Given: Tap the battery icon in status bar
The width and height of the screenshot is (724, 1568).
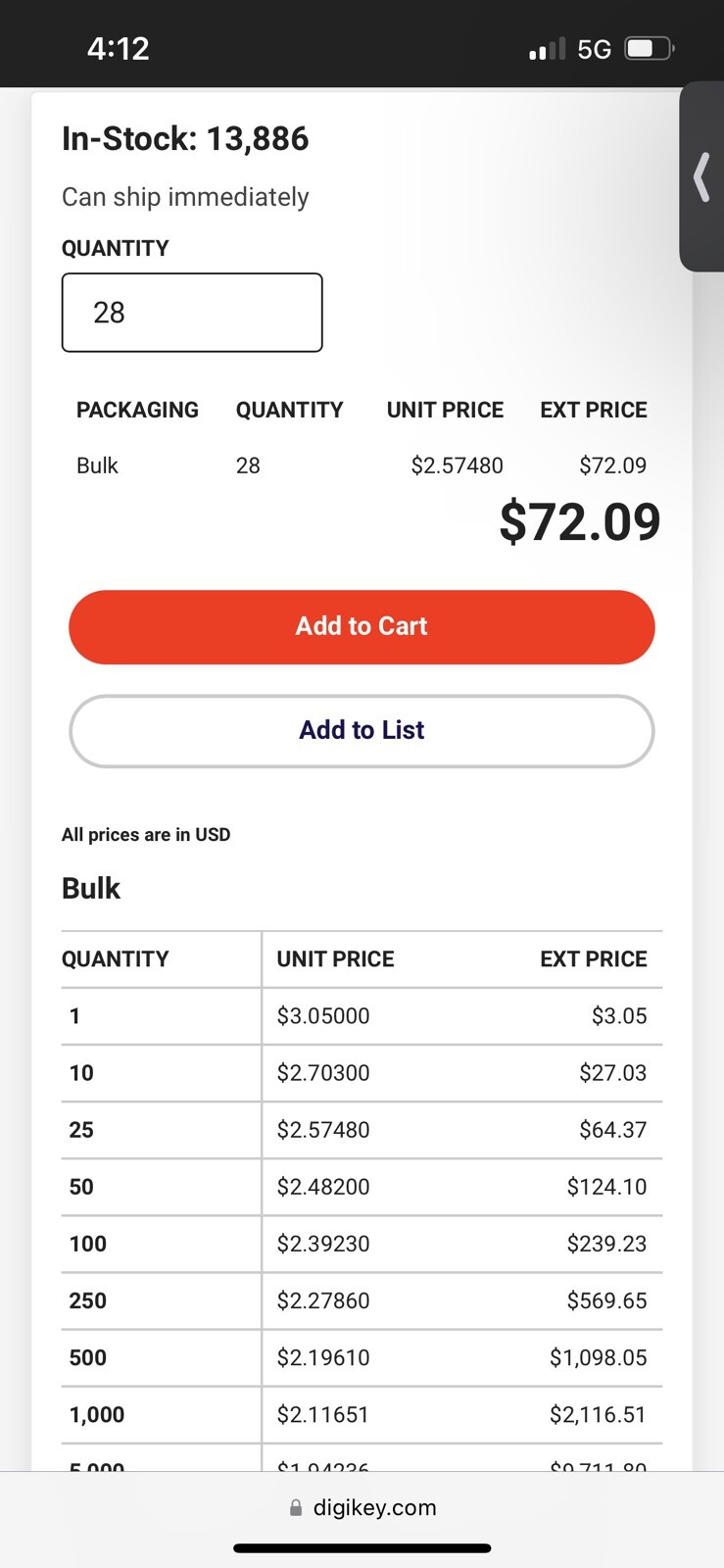Looking at the screenshot, I should pos(651,48).
